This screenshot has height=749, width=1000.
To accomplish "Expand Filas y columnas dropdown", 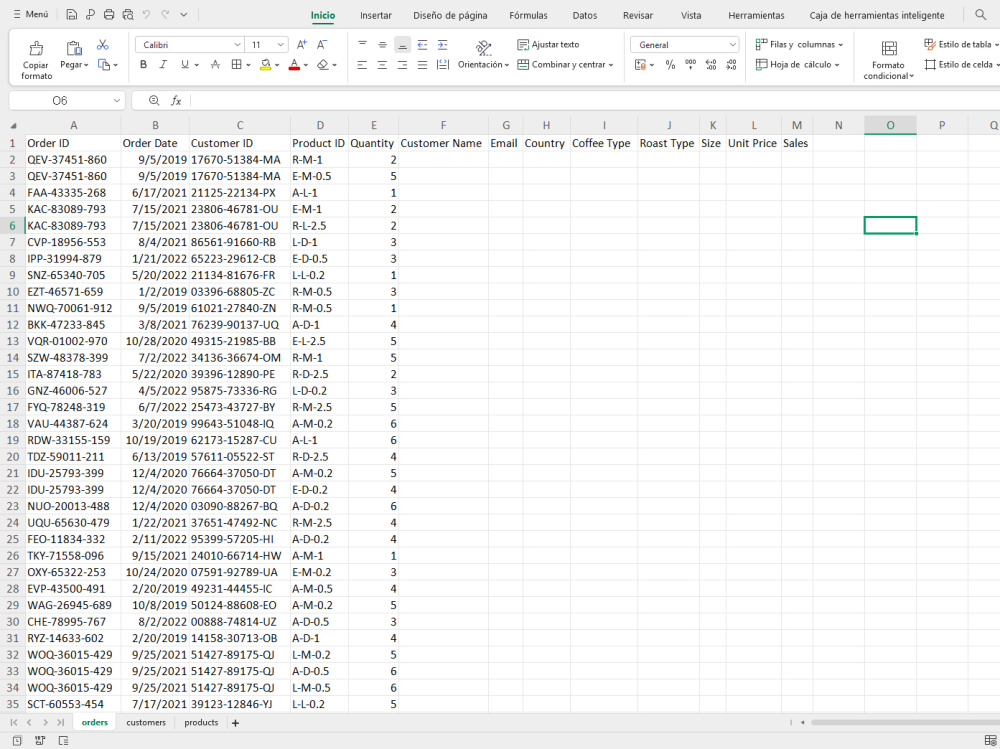I will 841,45.
